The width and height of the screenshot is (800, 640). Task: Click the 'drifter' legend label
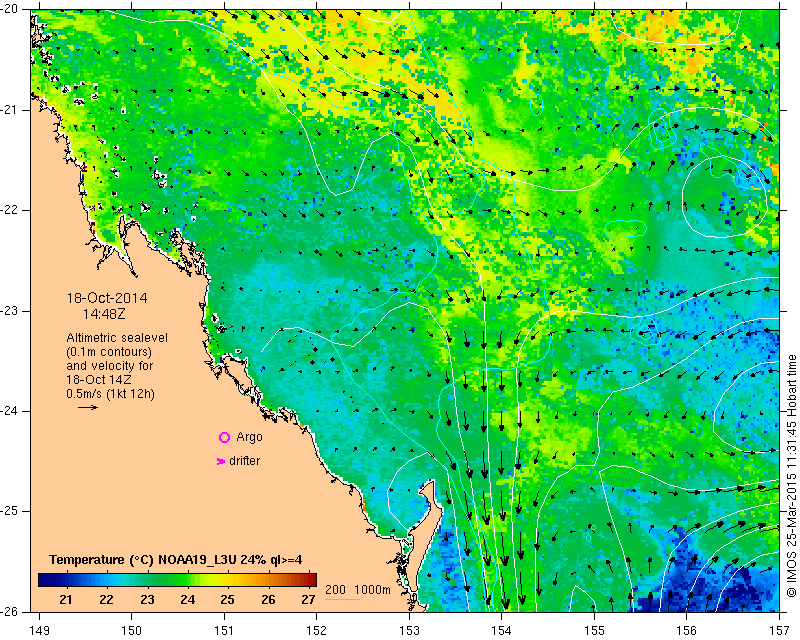(x=244, y=461)
